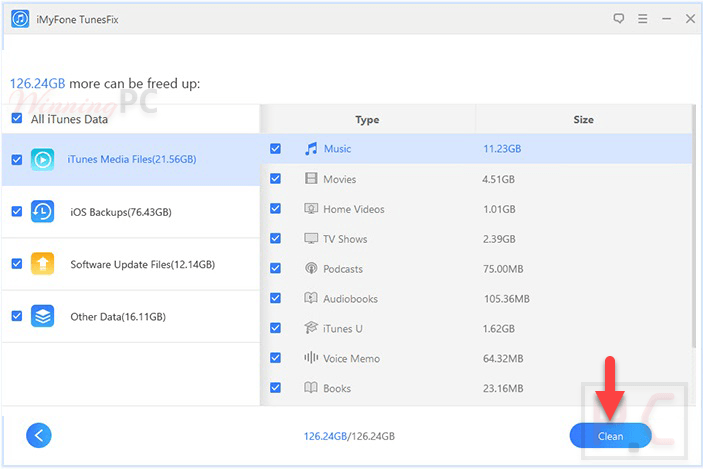Click the 105.36MB size value
This screenshot has width=703, height=469.
pyautogui.click(x=507, y=299)
